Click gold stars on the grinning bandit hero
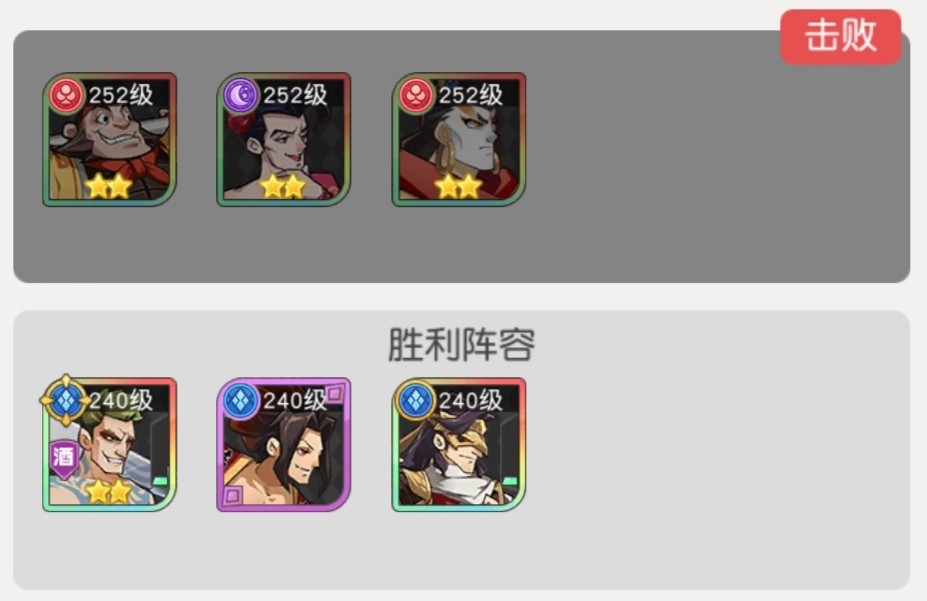 coord(109,186)
